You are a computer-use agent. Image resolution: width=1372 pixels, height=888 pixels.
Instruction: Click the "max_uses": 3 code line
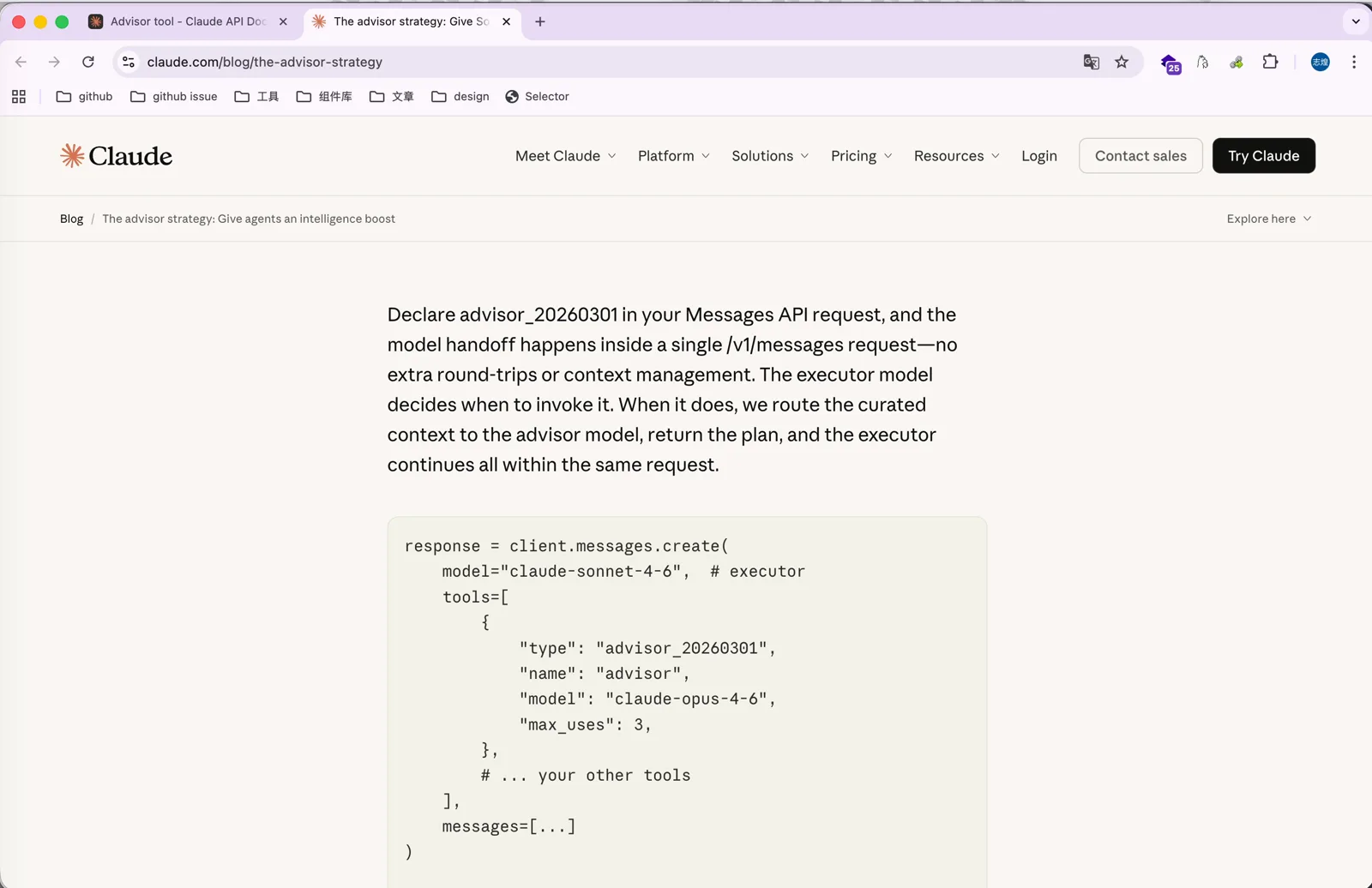click(x=586, y=725)
